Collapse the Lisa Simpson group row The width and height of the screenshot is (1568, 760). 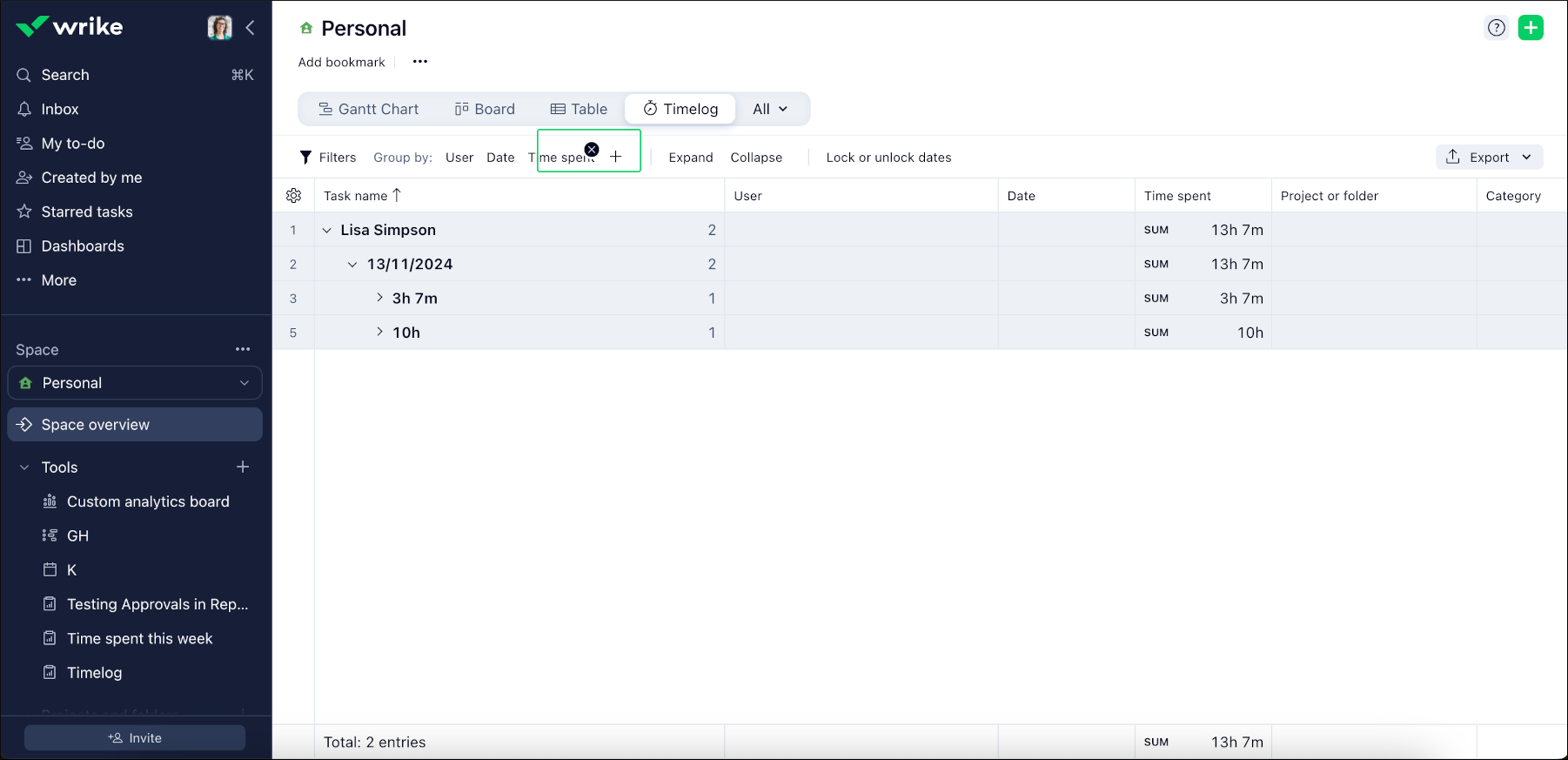click(x=327, y=231)
